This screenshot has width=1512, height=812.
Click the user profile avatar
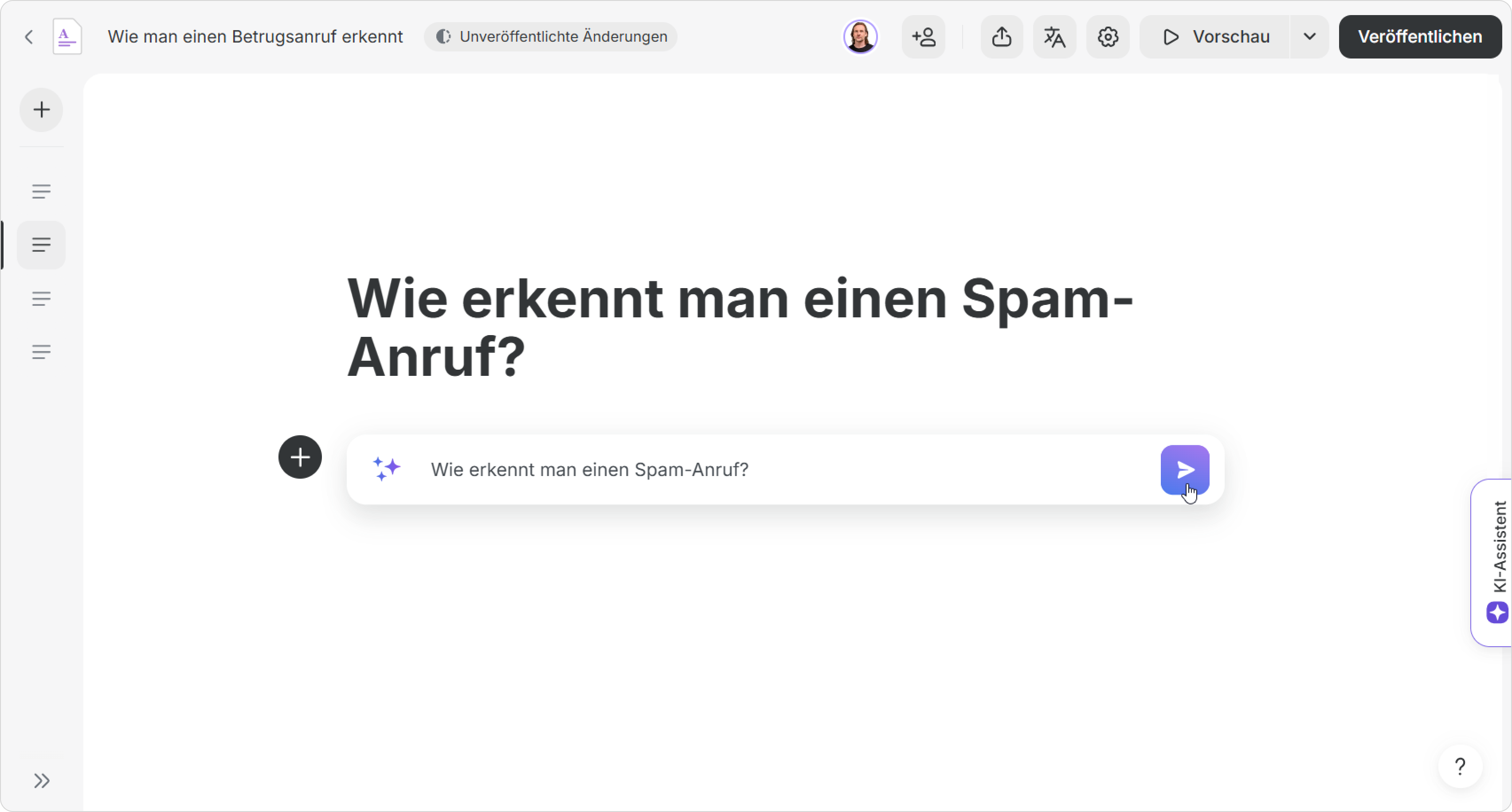click(860, 37)
